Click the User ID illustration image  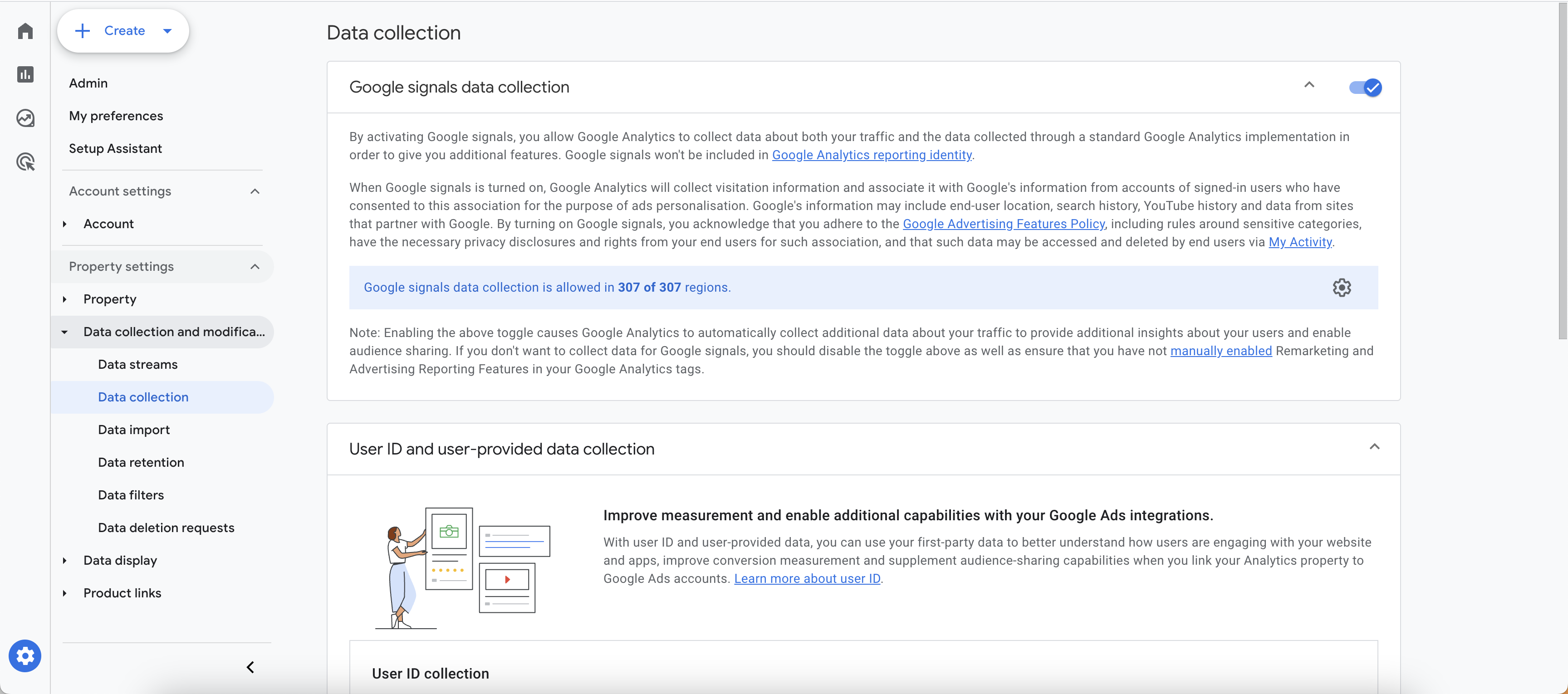pyautogui.click(x=463, y=568)
